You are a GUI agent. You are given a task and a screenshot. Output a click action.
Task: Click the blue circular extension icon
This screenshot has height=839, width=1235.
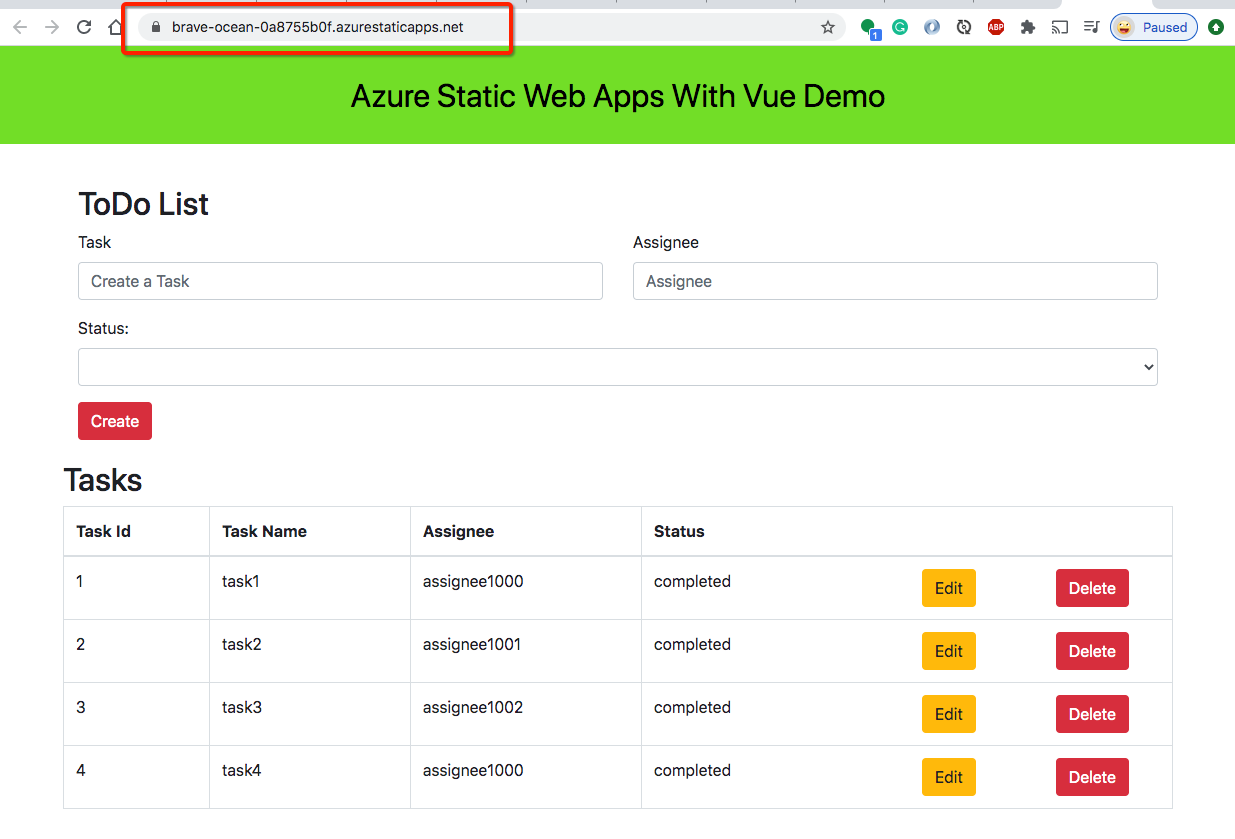pyautogui.click(x=932, y=27)
